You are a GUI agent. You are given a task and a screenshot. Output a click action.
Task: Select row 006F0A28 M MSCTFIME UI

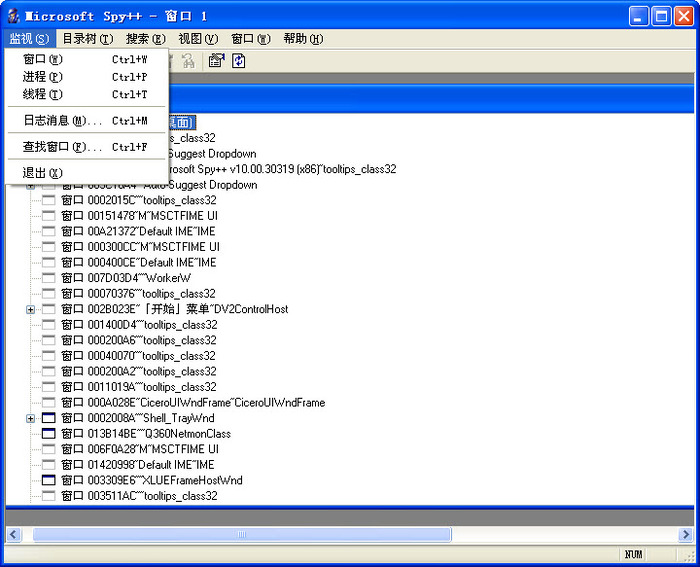140,449
